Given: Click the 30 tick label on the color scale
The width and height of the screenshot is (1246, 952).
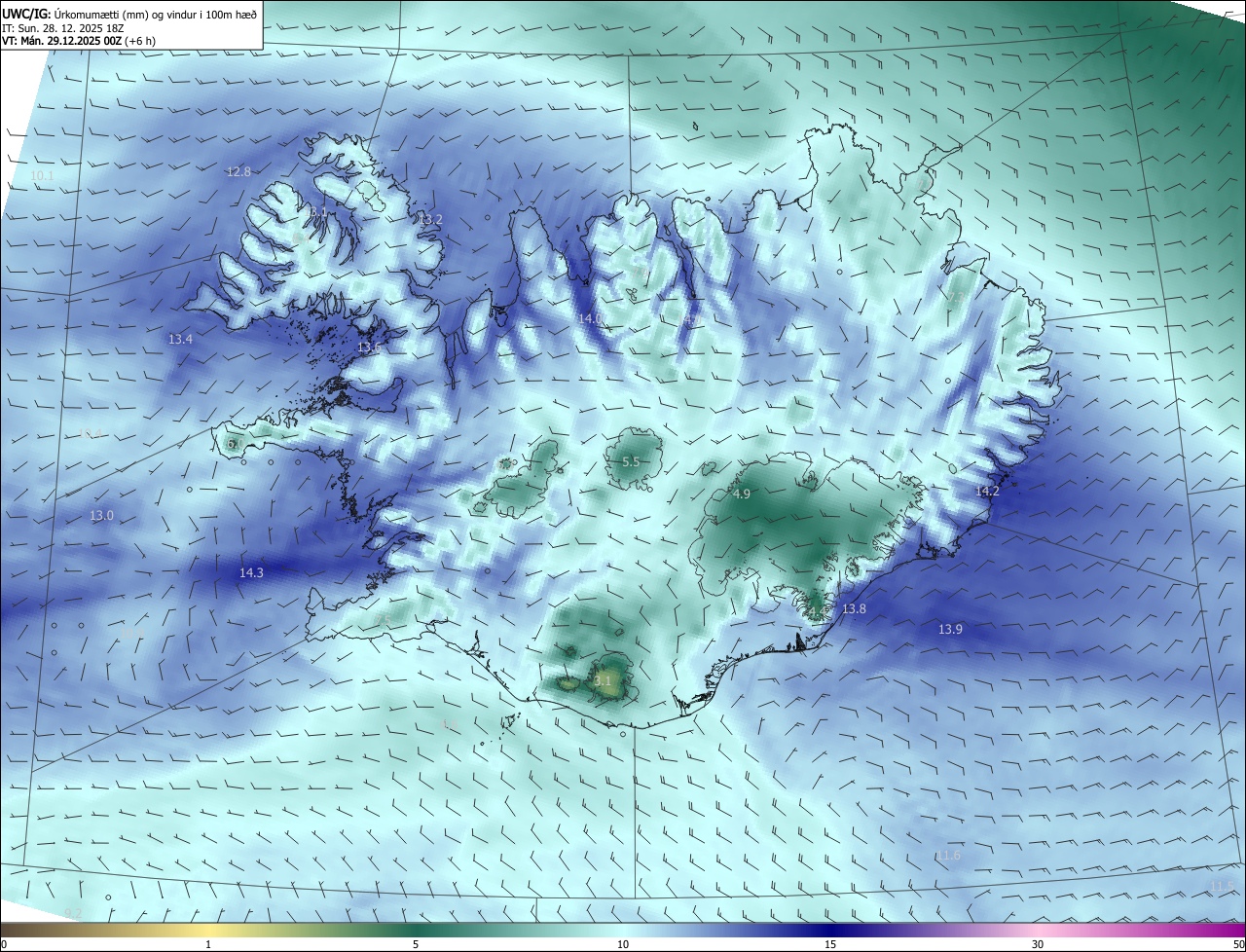Looking at the screenshot, I should [x=1038, y=944].
